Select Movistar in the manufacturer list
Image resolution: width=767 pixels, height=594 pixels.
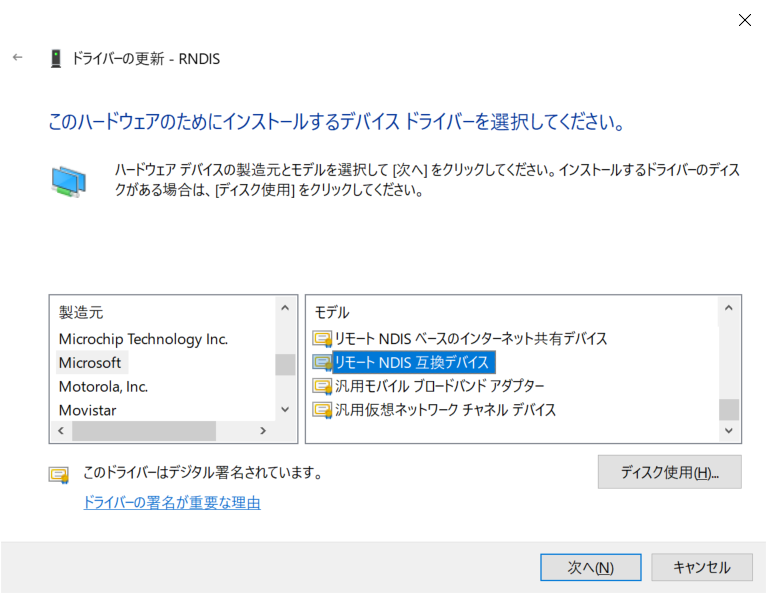pos(87,410)
